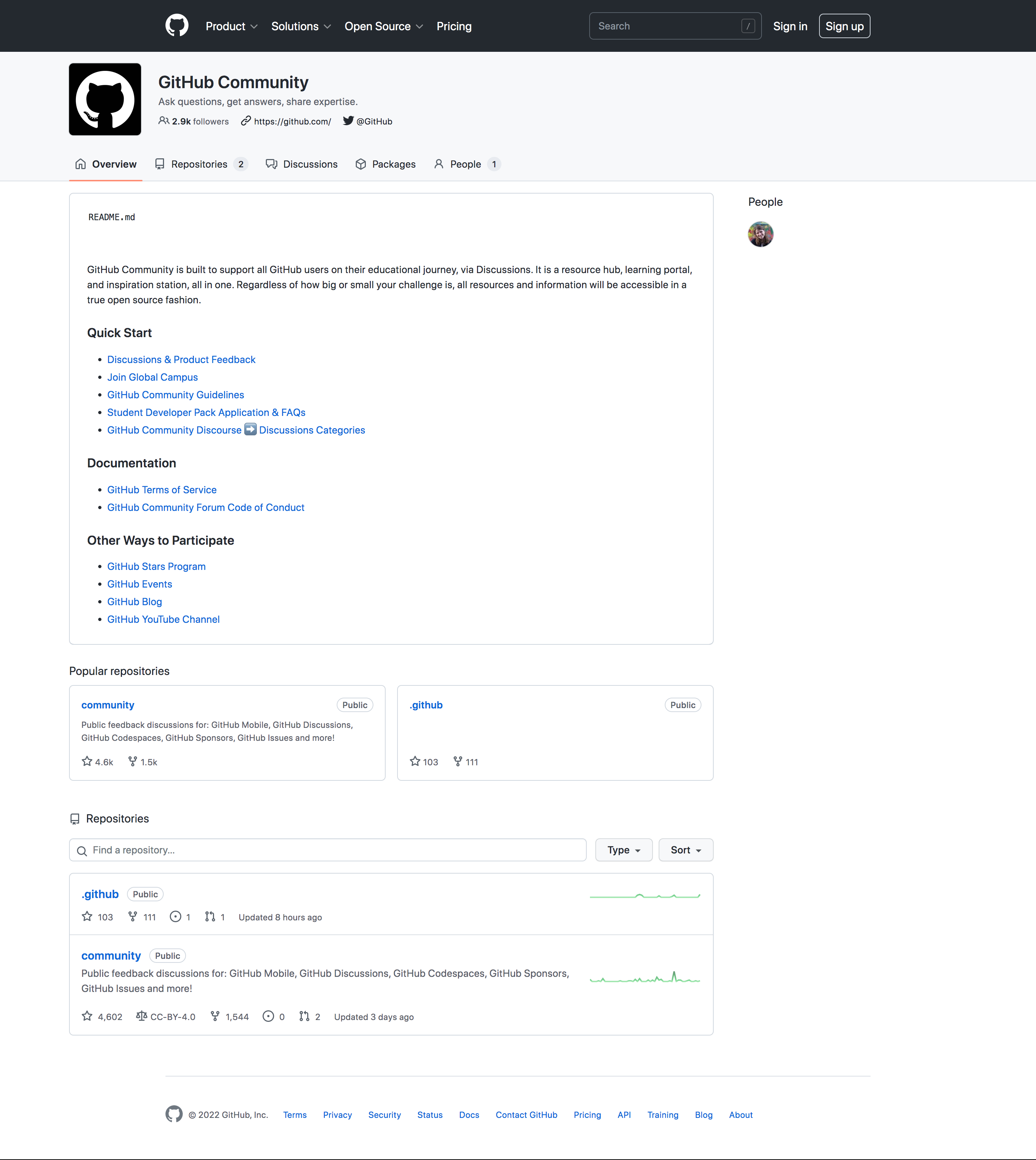Image resolution: width=1036 pixels, height=1160 pixels.
Task: Open the GitHub Stars Program link
Action: click(156, 566)
